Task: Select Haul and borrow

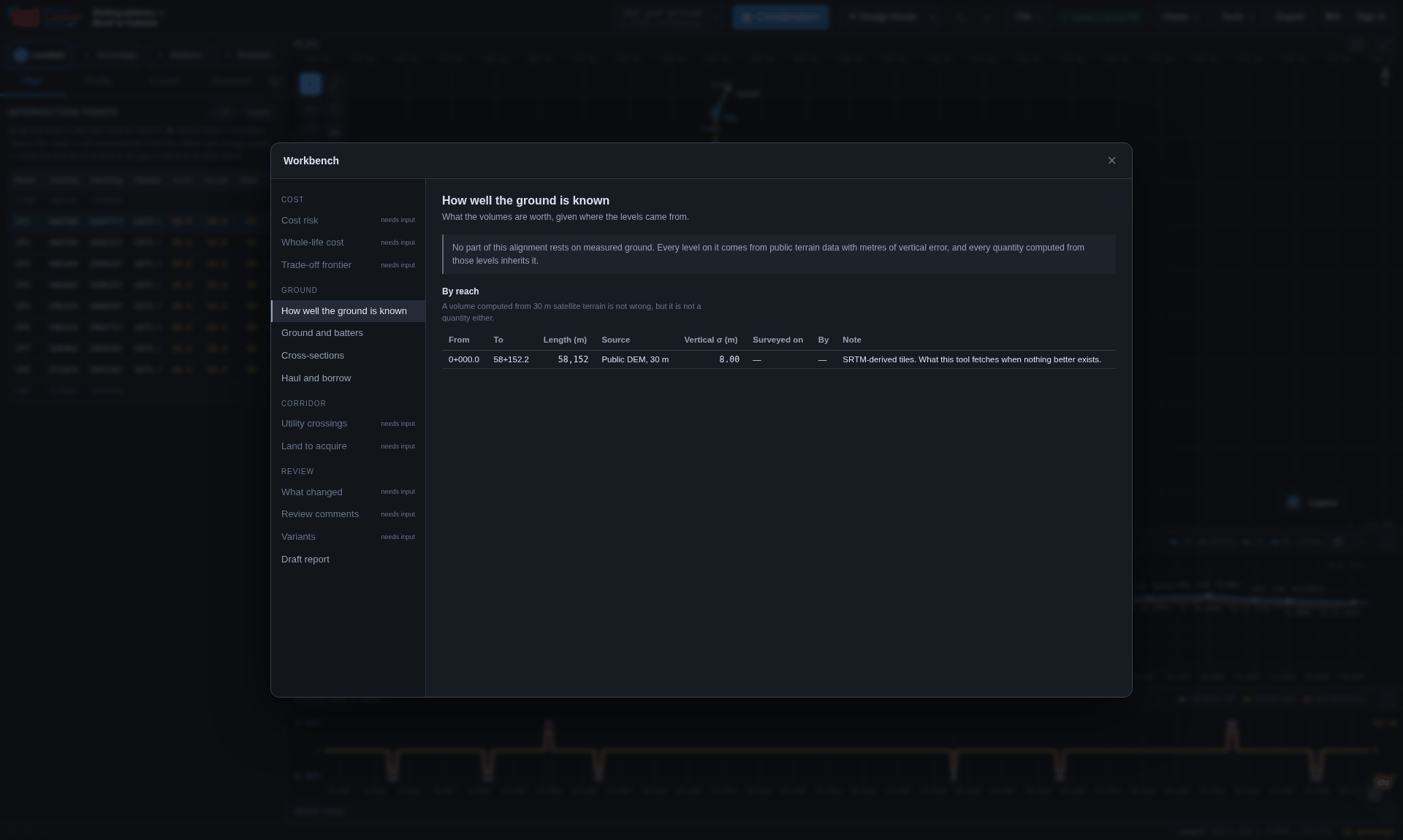Action: [348, 378]
